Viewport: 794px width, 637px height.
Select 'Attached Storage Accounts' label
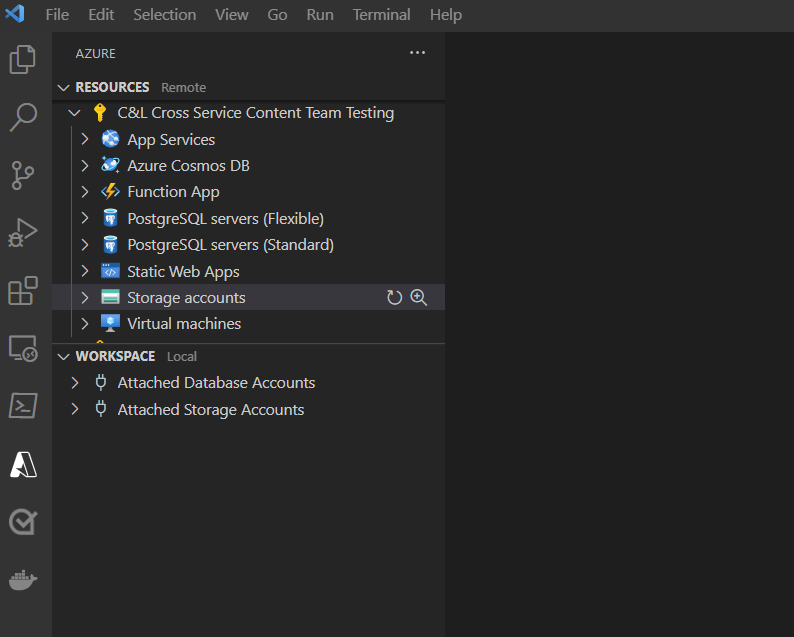pos(211,410)
